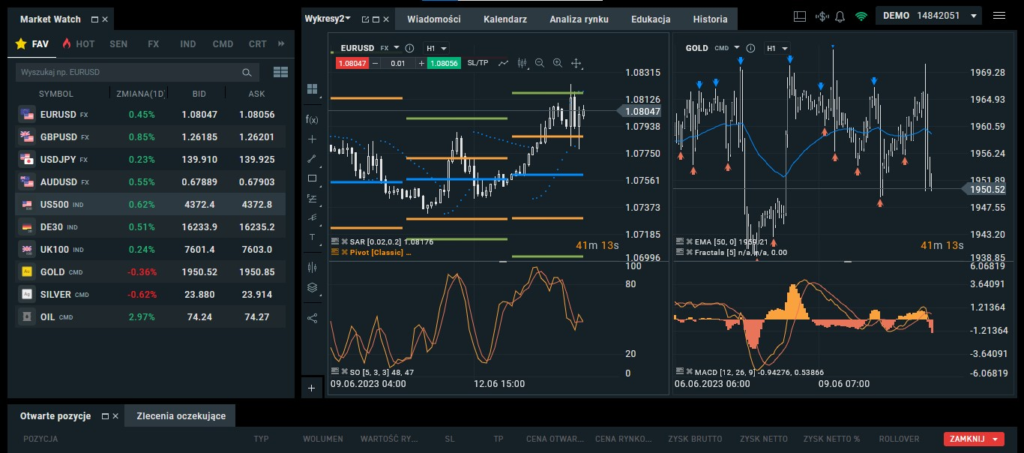1024x453 pixels.
Task: Remove the SAR indicator from EURUSD chart
Action: pos(343,241)
